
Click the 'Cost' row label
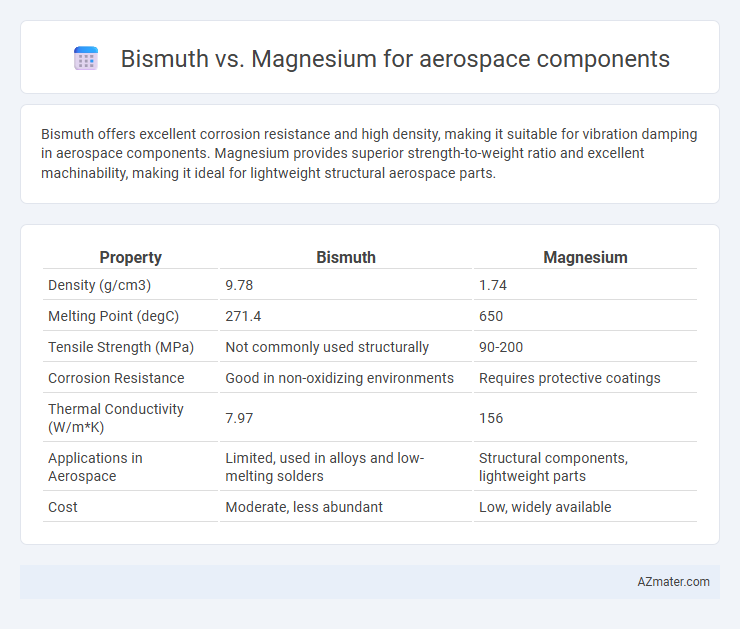click(63, 507)
